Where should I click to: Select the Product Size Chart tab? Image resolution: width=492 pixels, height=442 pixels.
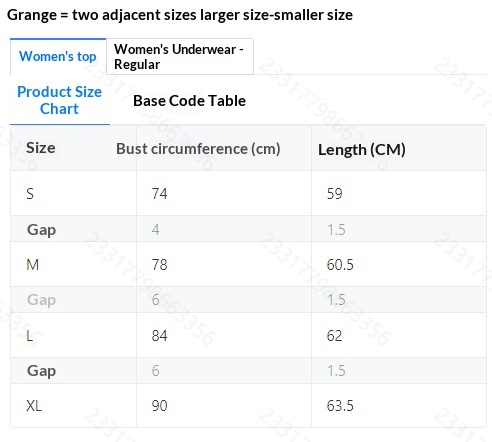coord(60,100)
